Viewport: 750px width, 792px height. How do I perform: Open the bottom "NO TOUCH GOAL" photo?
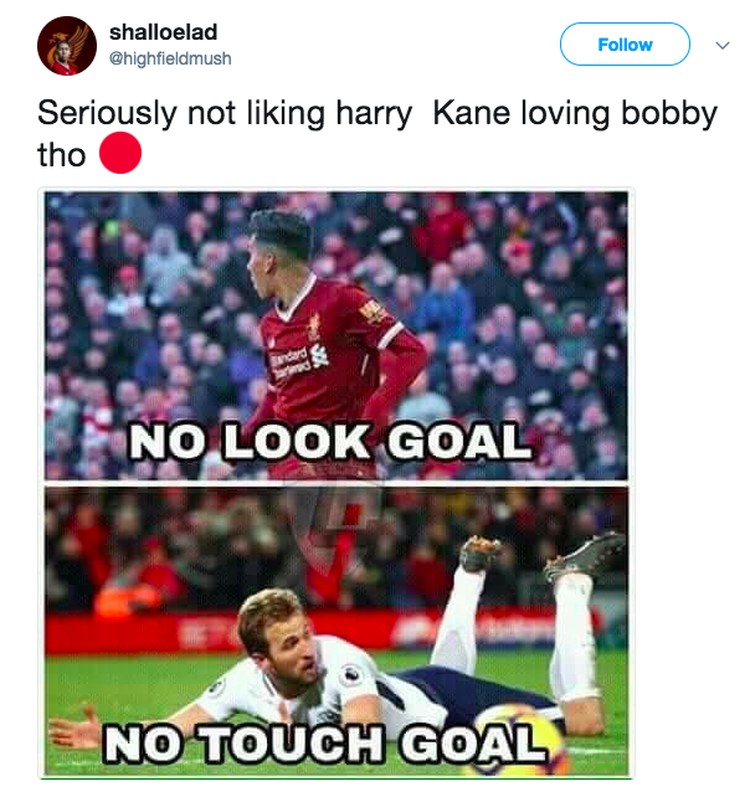pyautogui.click(x=336, y=632)
